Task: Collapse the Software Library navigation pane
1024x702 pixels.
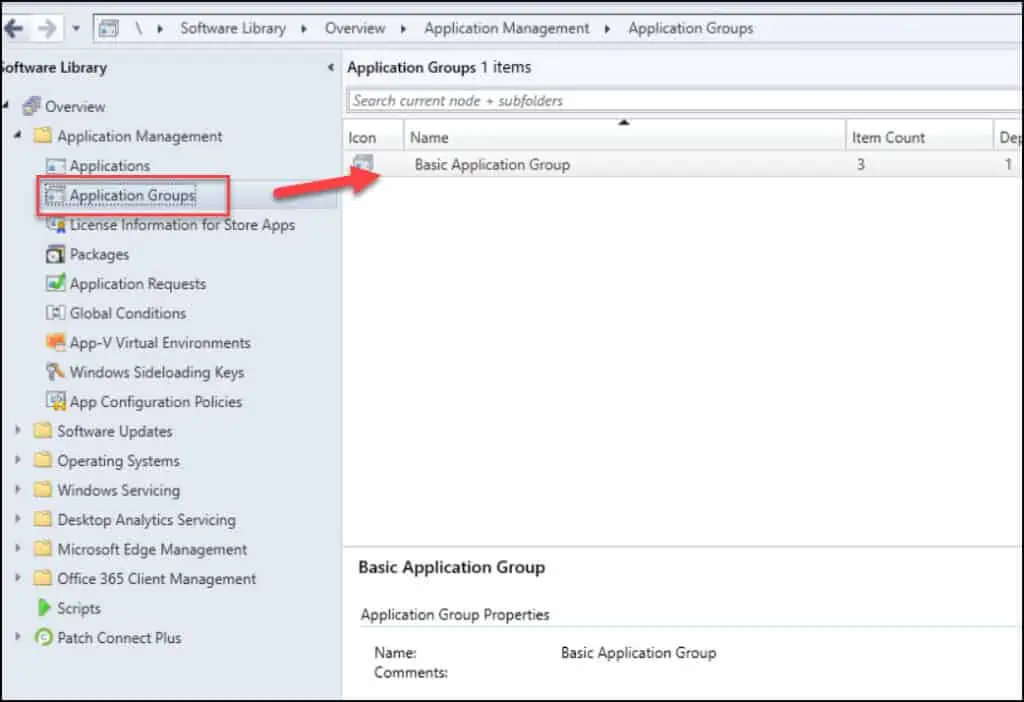Action: [331, 67]
